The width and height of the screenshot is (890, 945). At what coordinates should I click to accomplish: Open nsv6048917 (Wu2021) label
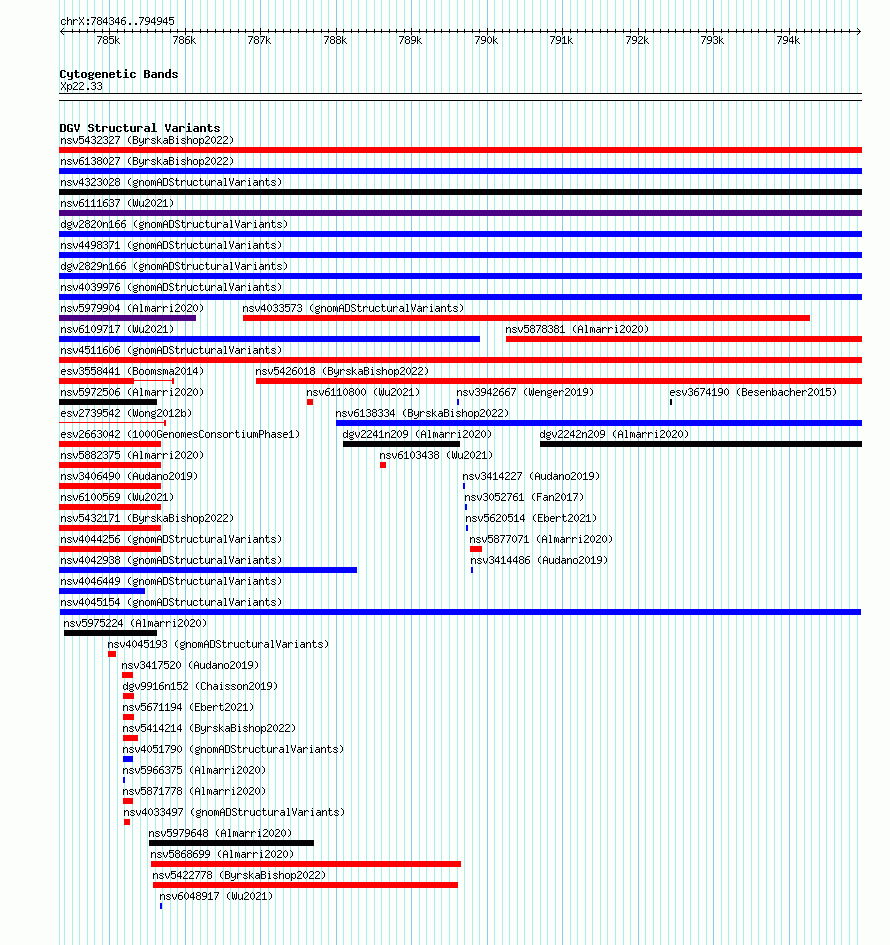[216, 897]
